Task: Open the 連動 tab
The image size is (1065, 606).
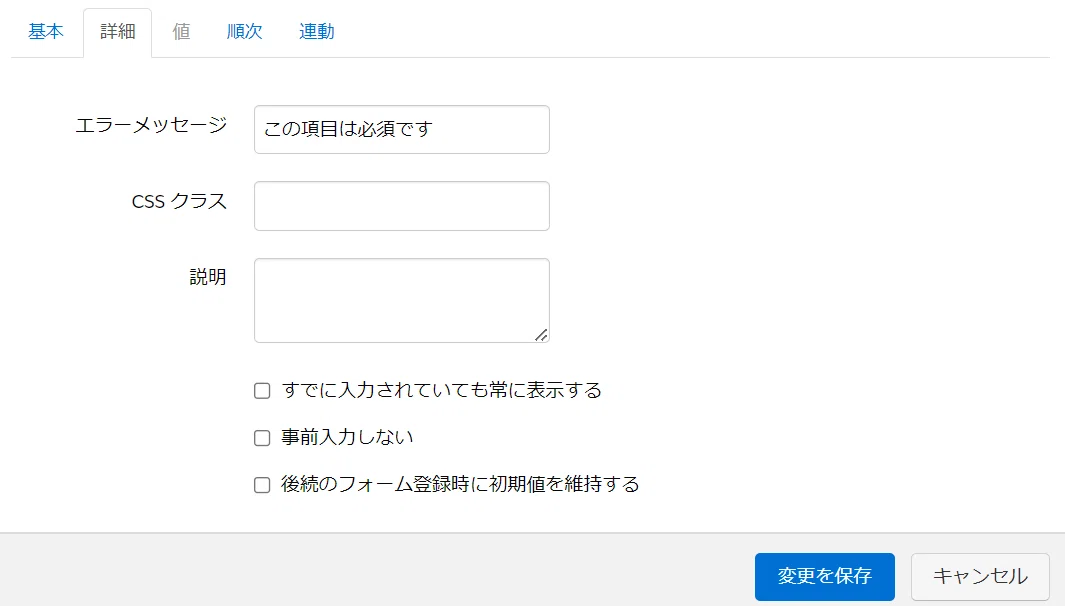Action: (x=316, y=32)
